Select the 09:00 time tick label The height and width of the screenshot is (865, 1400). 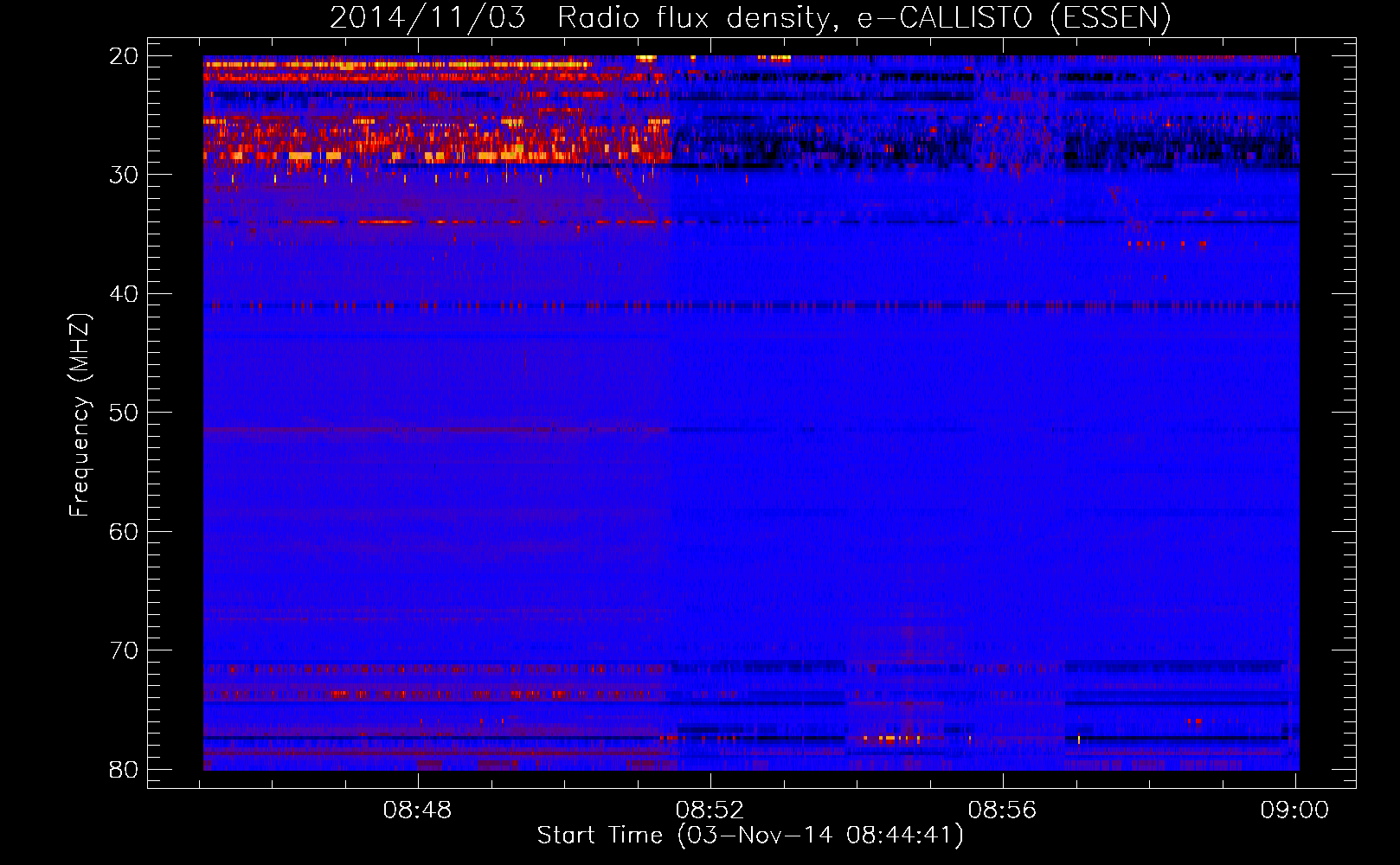[1294, 811]
